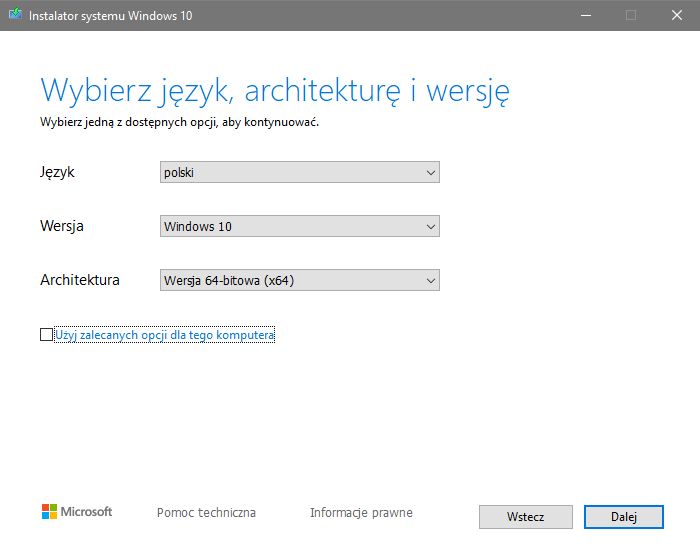Image resolution: width=700 pixels, height=554 pixels.
Task: Close the Windows 10 installer window
Action: pos(676,15)
